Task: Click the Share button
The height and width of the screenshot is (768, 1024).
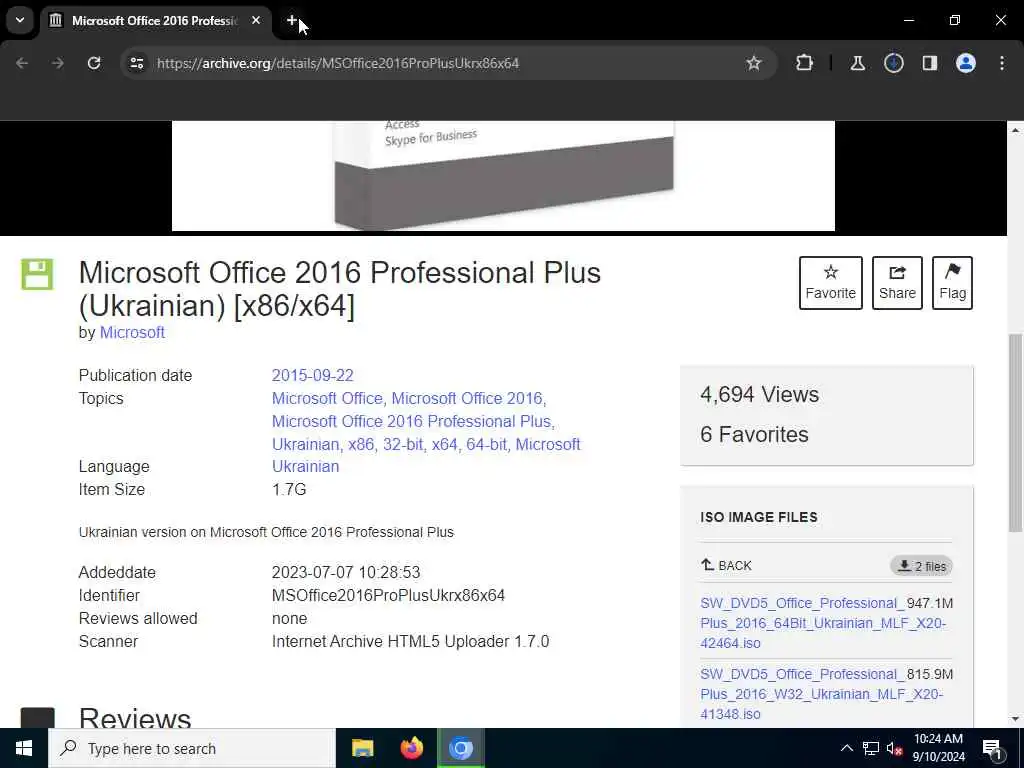Action: click(897, 283)
